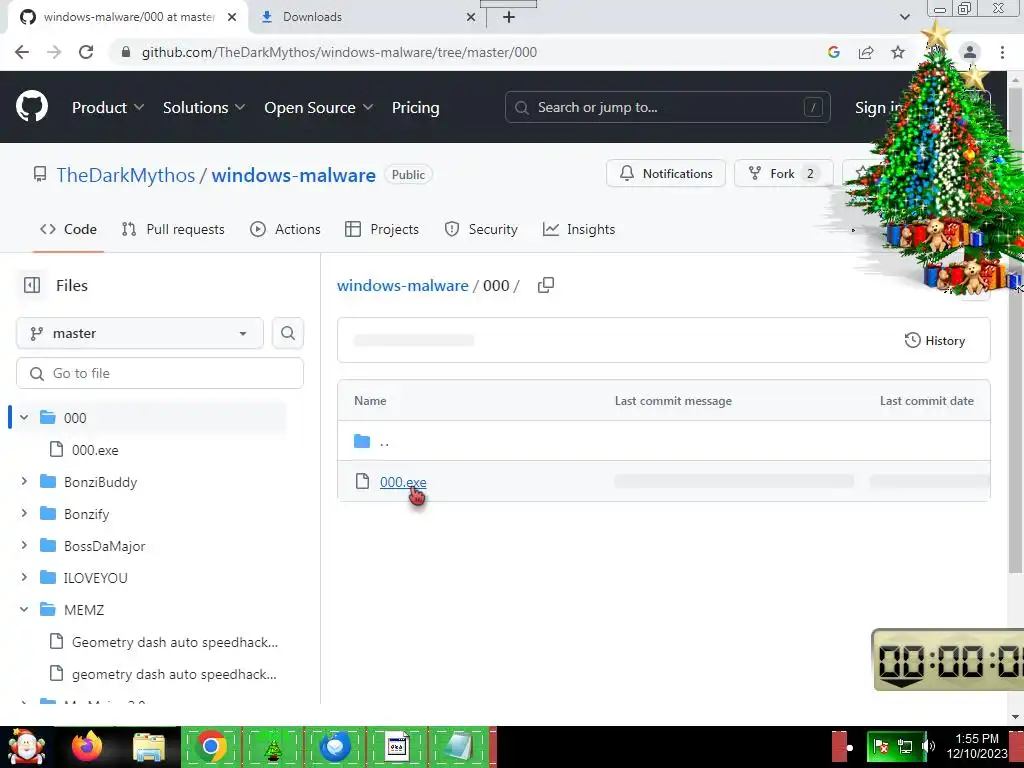This screenshot has height=768, width=1024.
Task: Open the Pricing link
Action: point(415,107)
